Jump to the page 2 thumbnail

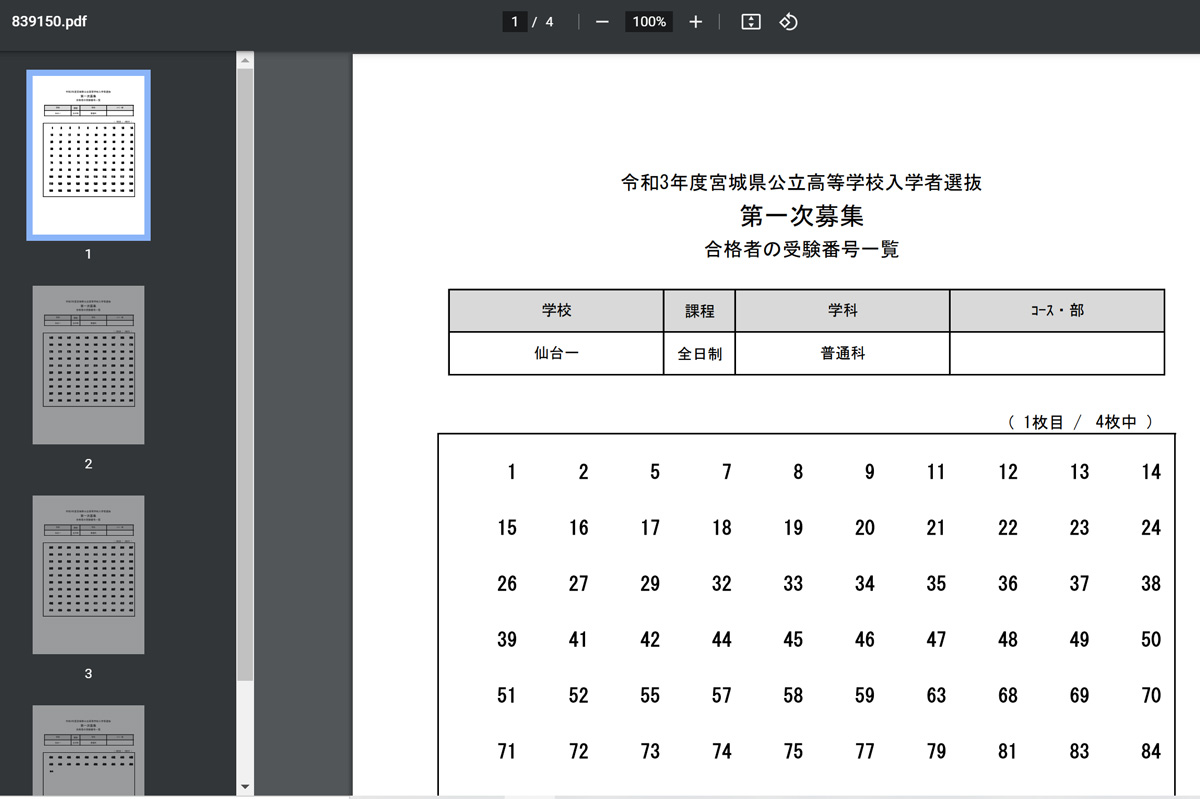[88, 365]
